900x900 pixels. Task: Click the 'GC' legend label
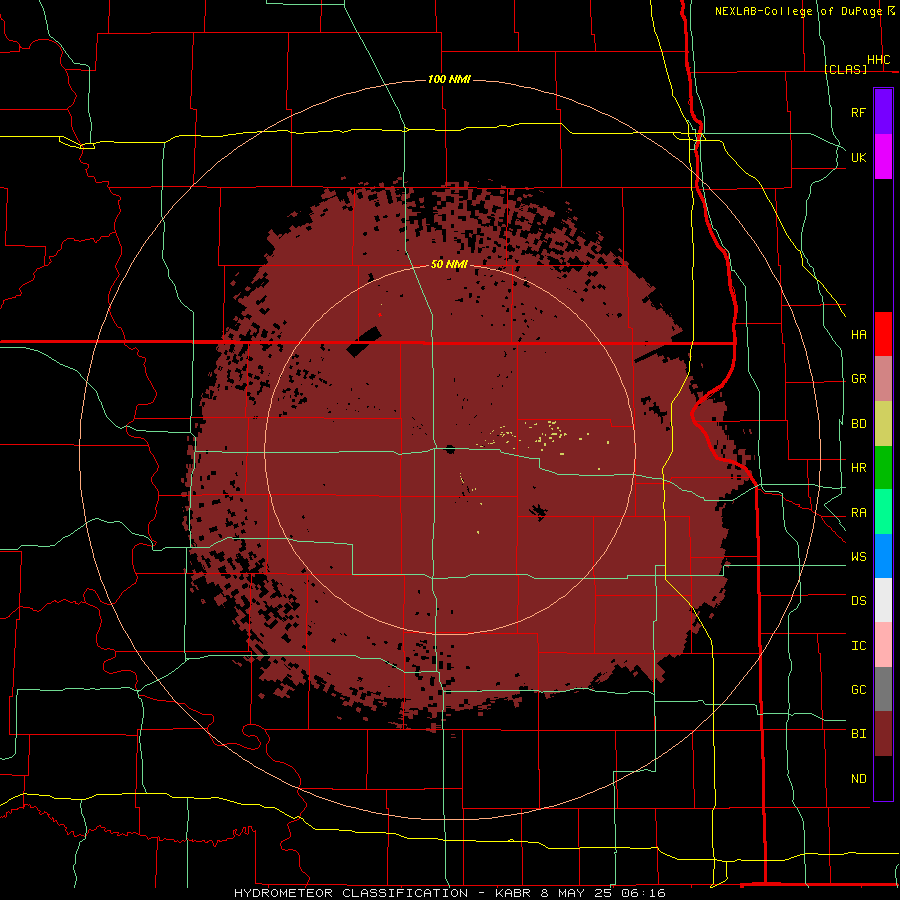click(859, 690)
